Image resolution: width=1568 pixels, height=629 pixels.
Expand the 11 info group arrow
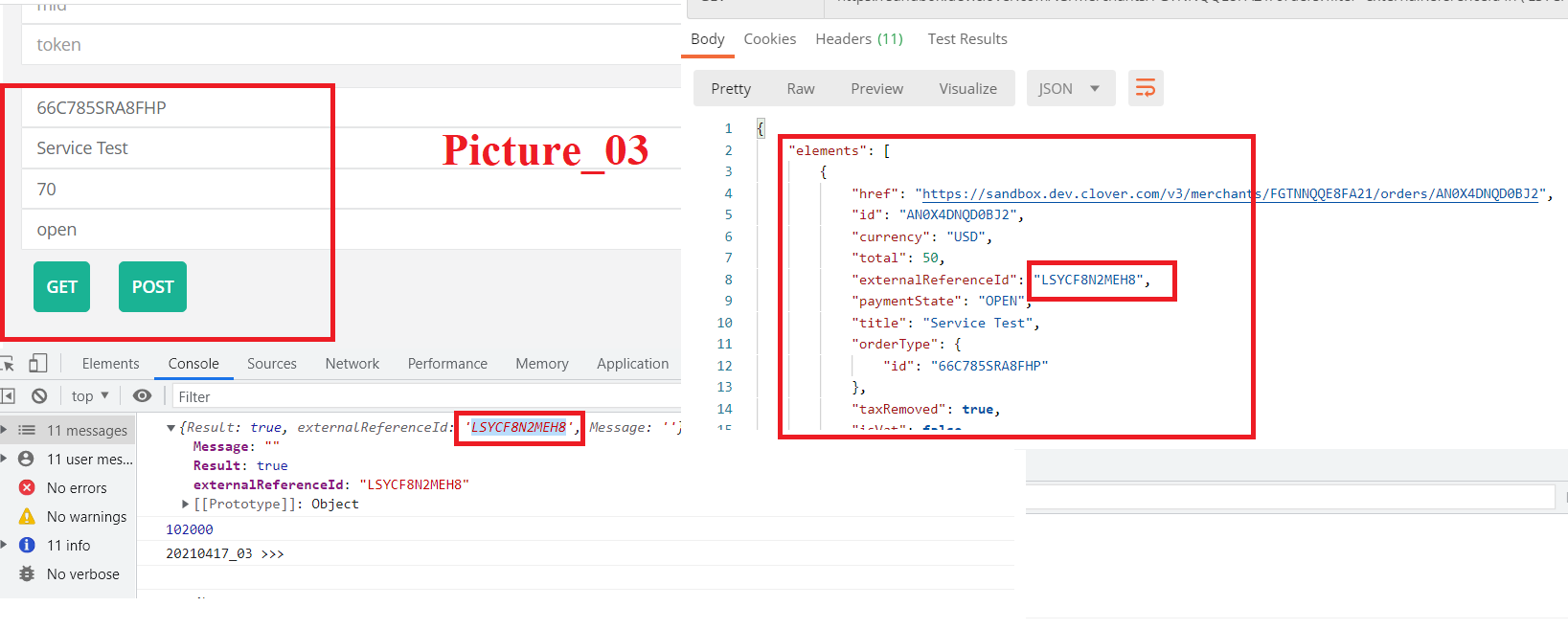click(x=4, y=545)
